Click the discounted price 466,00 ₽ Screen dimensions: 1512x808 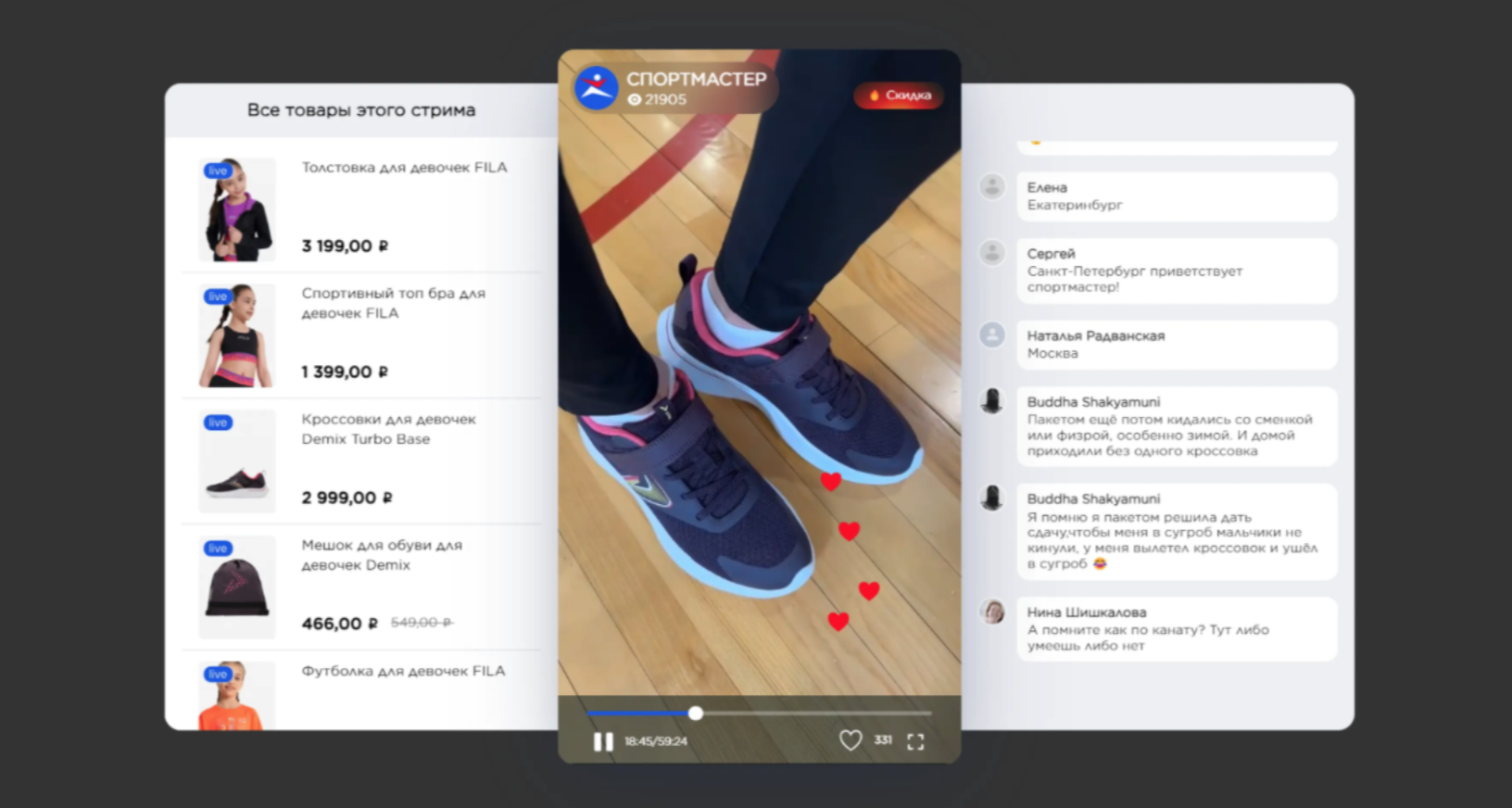pos(339,625)
